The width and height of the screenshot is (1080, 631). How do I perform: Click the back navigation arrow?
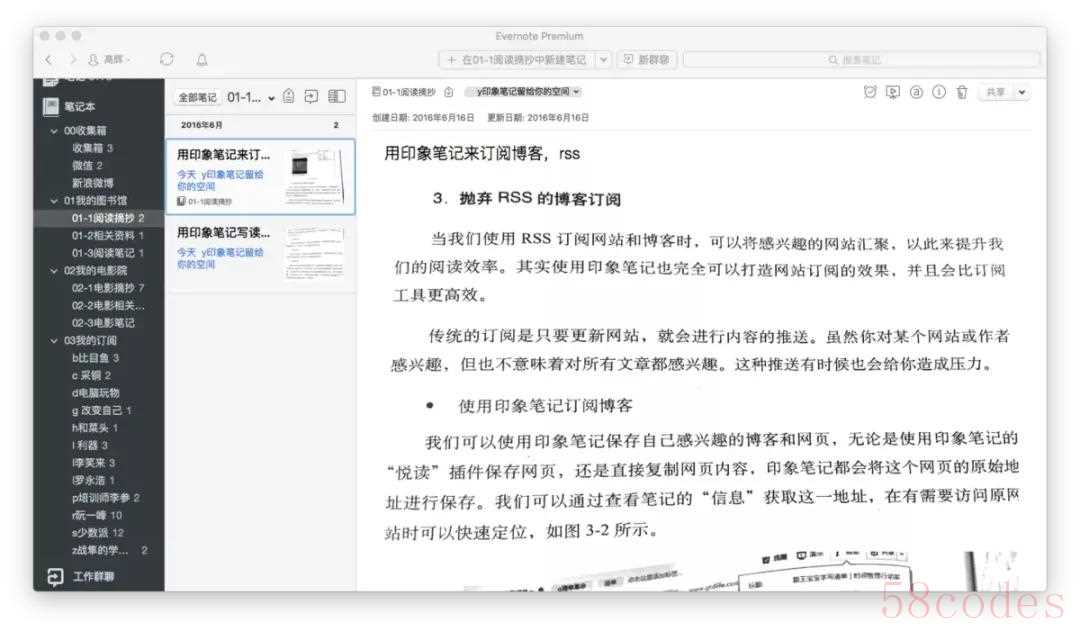coord(49,60)
